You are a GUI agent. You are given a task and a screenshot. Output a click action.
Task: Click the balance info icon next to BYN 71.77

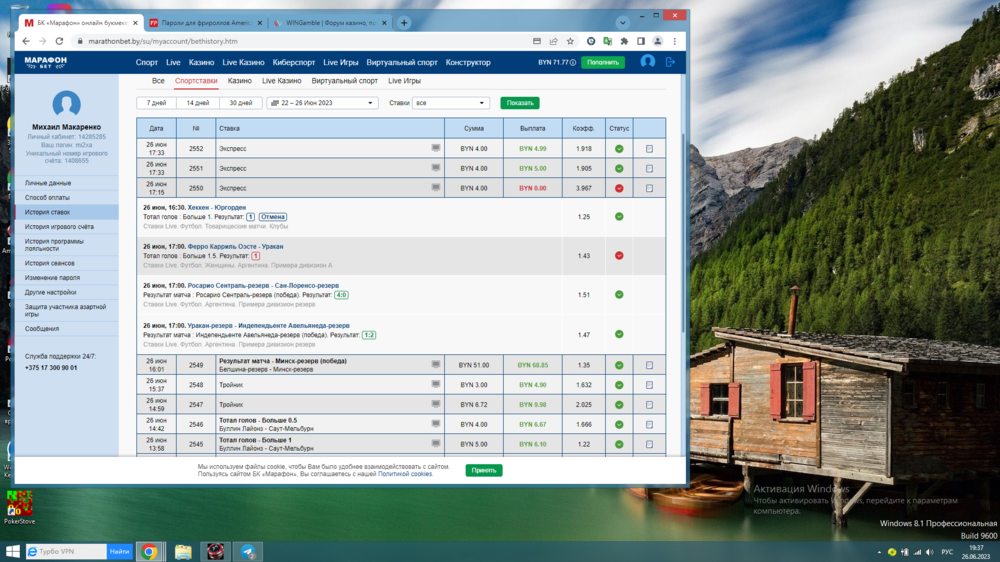(573, 62)
